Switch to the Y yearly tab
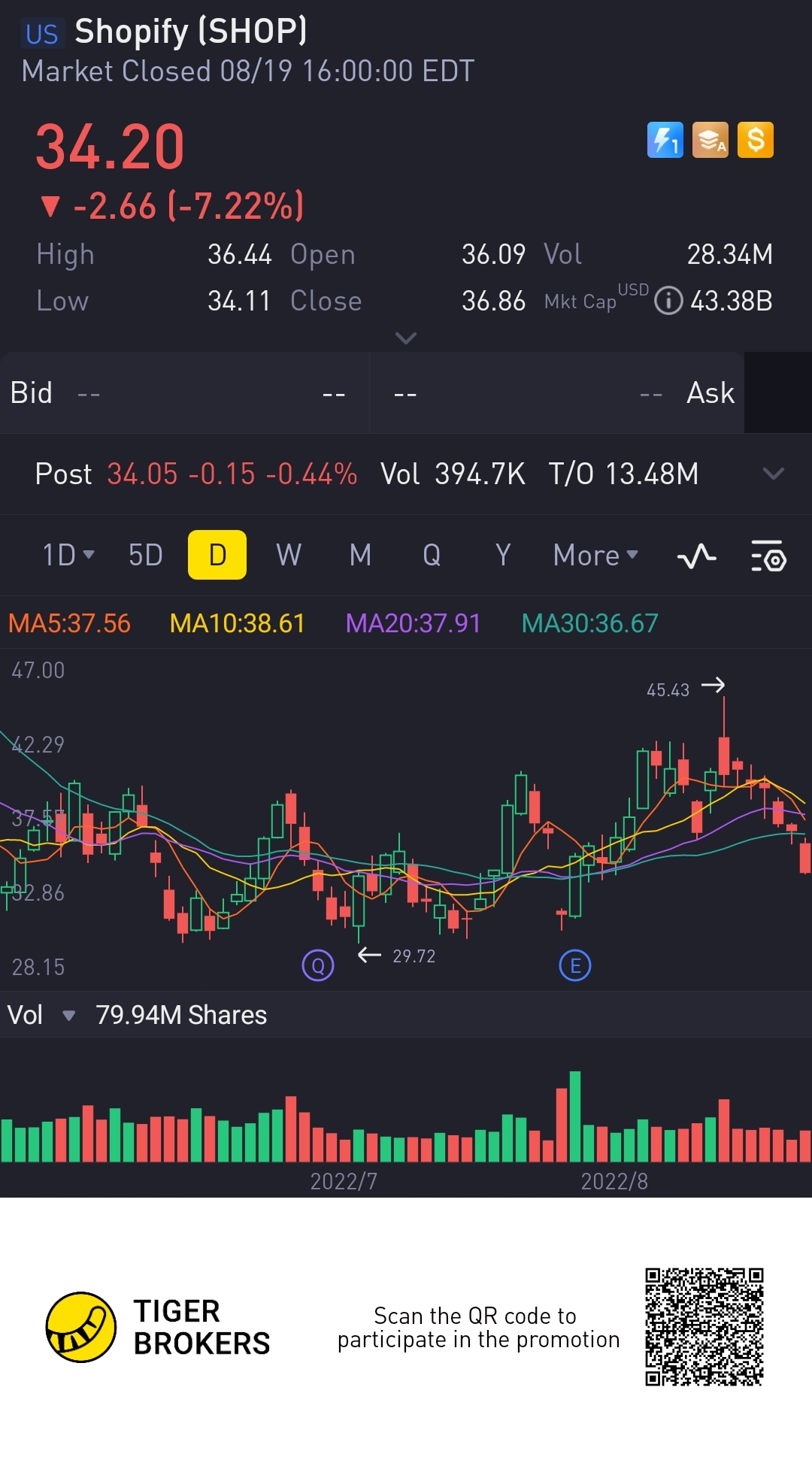The image size is (812, 1457). [x=503, y=556]
